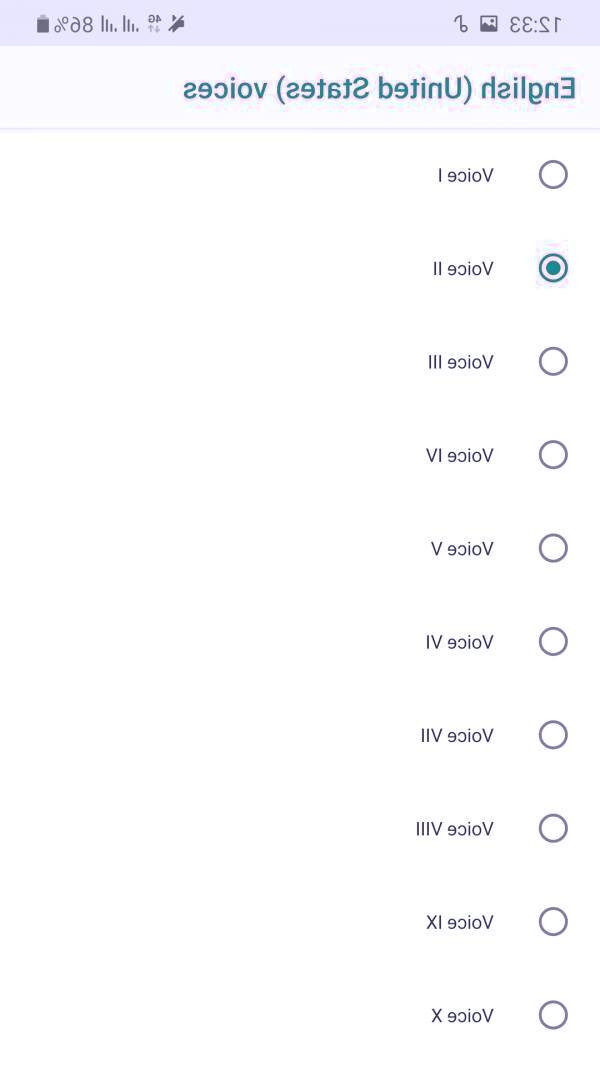Viewport: 600px width, 1085px height.
Task: Select the Voice I radio button
Action: tap(553, 175)
